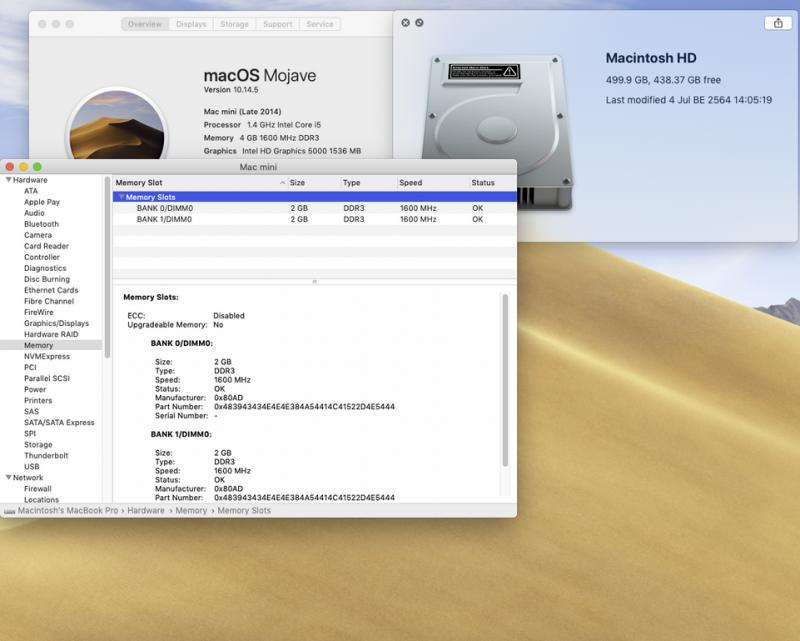Open Ethernet Cards in the sidebar

(x=51, y=290)
